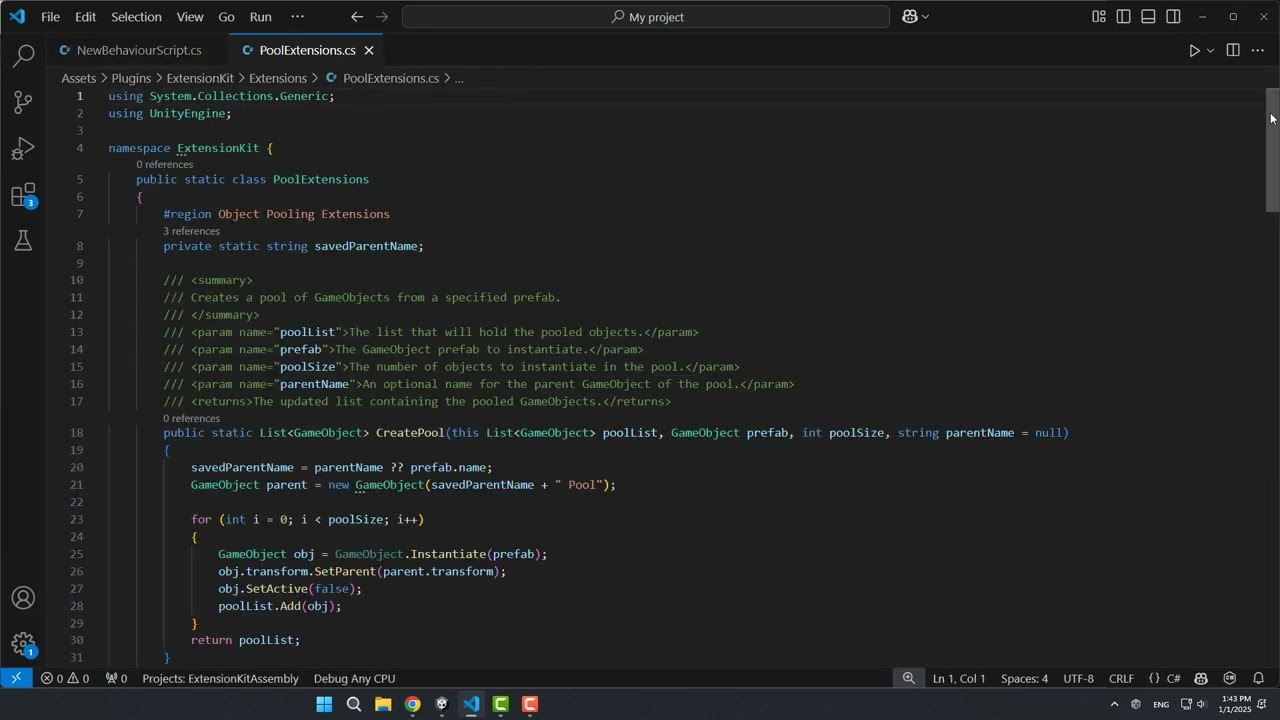Open the Manage gear menu

click(x=23, y=644)
